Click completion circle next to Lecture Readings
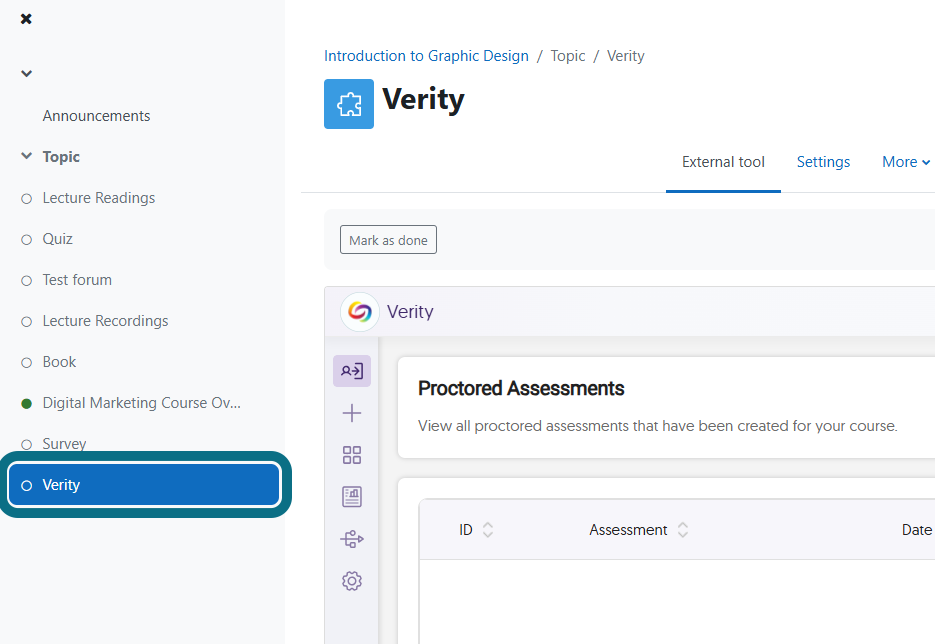This screenshot has height=644, width=935. [x=26, y=199]
